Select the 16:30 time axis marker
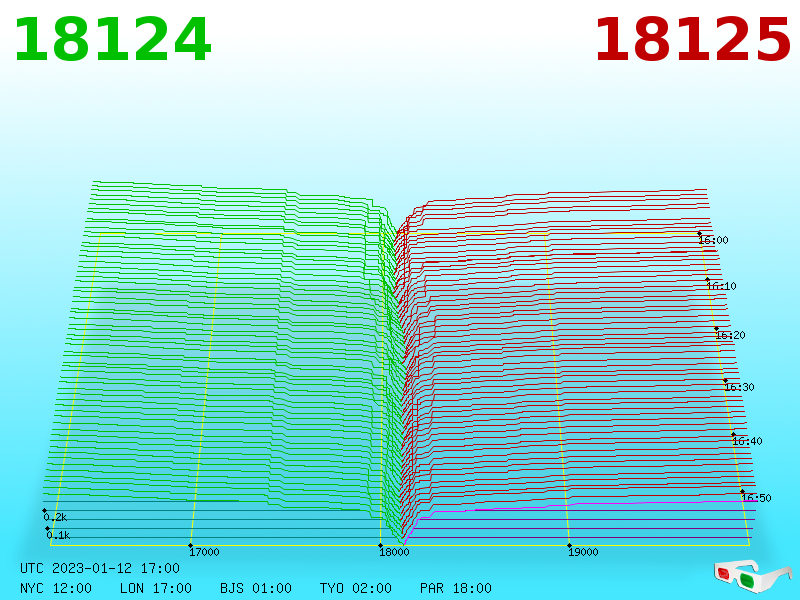The width and height of the screenshot is (800, 600). [739, 387]
